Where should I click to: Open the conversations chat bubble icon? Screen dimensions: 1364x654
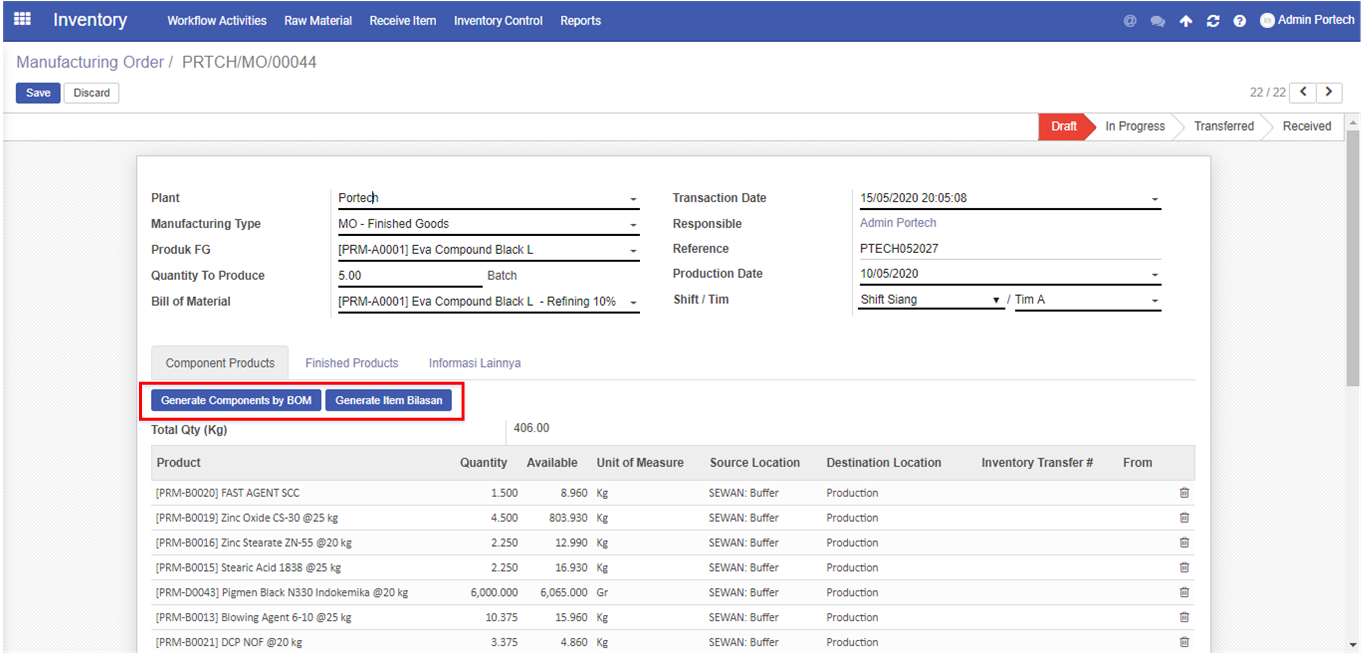point(1157,21)
